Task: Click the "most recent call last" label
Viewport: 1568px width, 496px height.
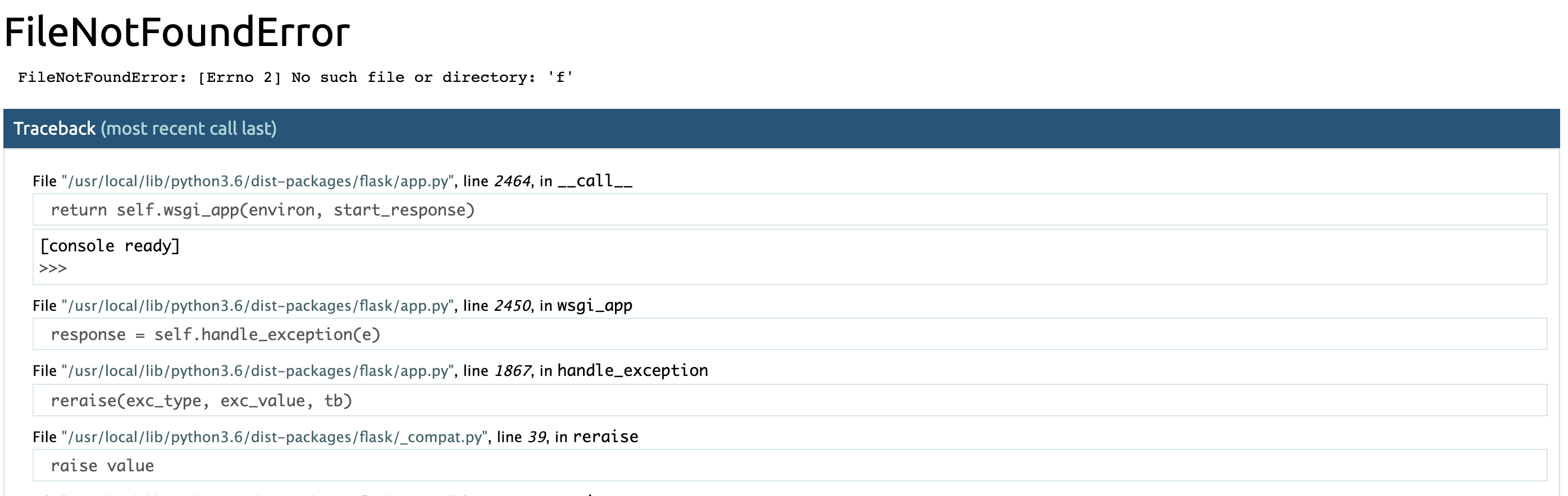Action: (x=189, y=128)
